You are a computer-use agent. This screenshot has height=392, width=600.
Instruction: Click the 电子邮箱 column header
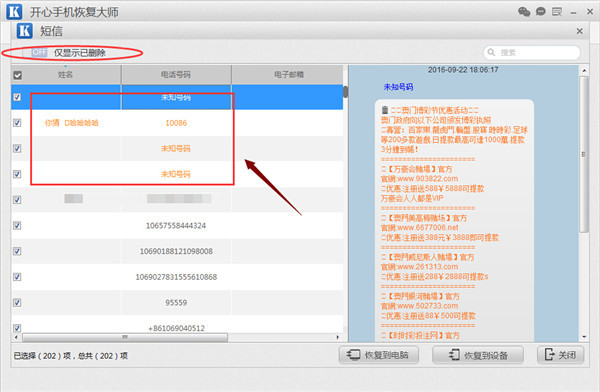[x=289, y=75]
